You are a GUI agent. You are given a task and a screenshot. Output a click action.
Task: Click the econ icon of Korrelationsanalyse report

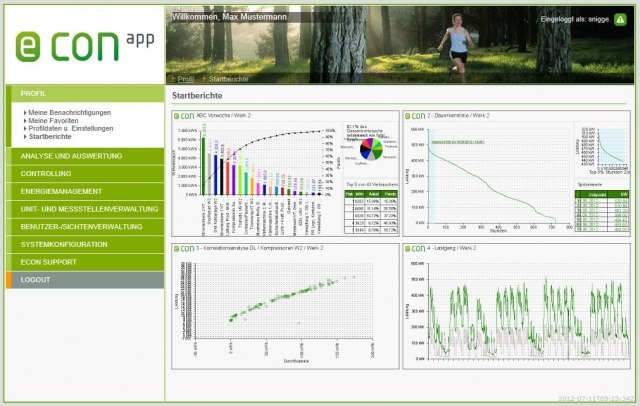185,247
